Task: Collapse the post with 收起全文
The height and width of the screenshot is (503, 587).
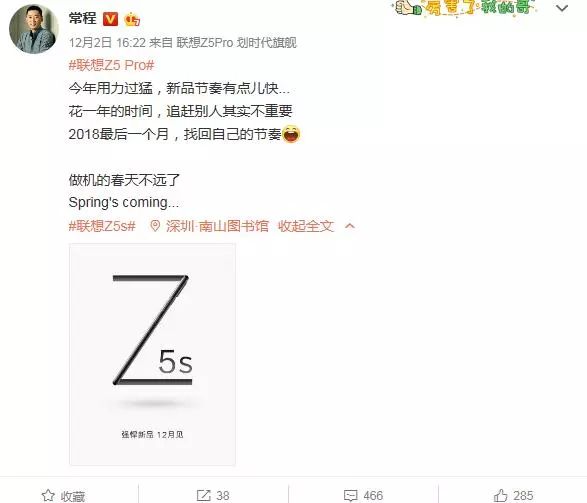Action: pos(305,226)
